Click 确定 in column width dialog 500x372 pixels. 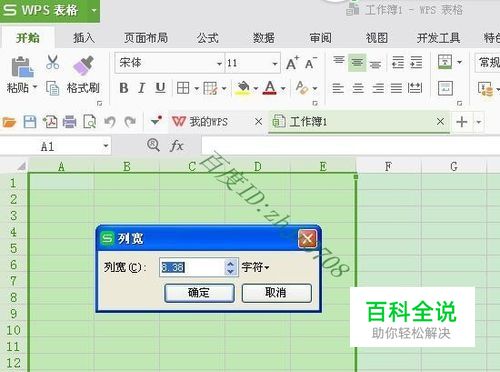point(199,293)
